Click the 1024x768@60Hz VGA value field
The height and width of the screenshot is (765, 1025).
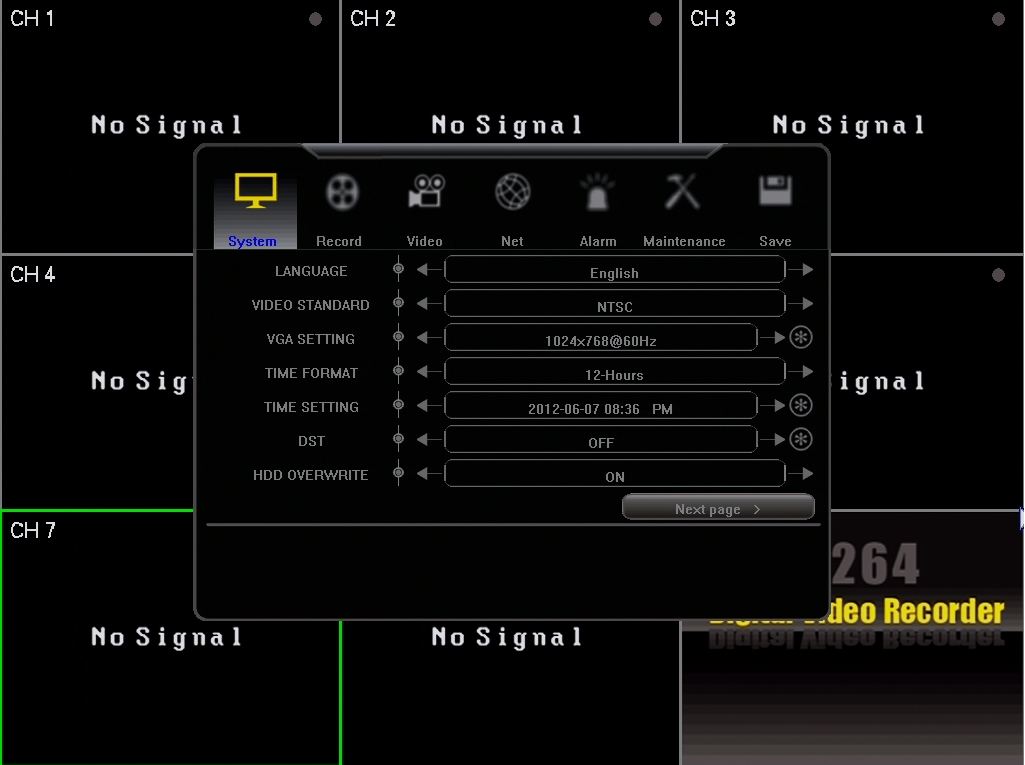click(x=601, y=338)
